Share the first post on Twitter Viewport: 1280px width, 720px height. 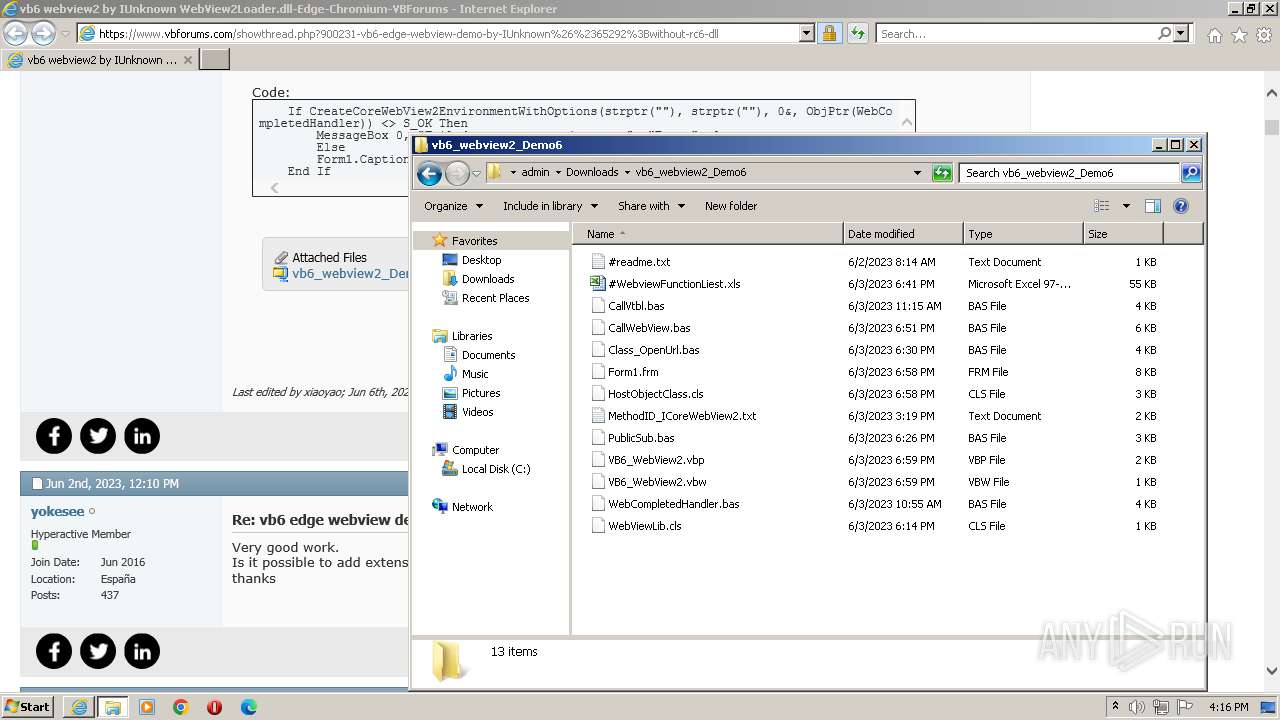pos(98,436)
